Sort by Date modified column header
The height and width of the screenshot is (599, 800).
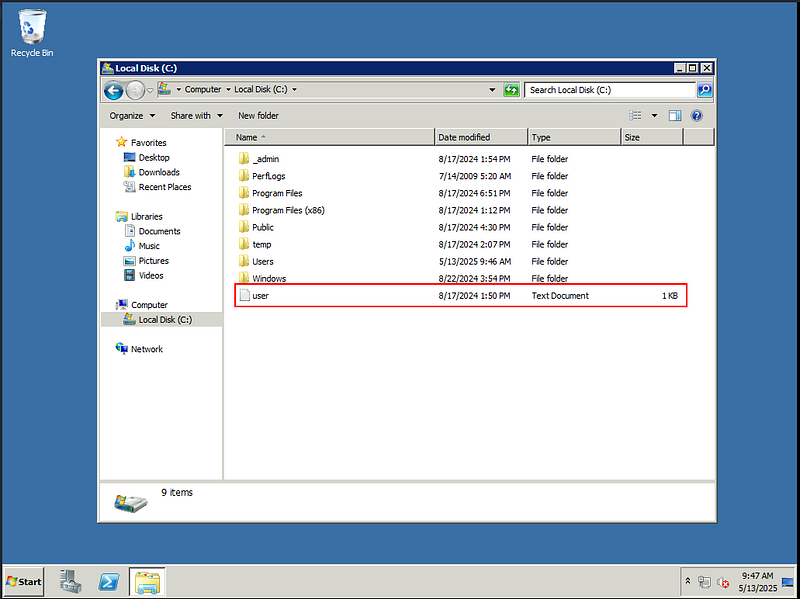[x=464, y=137]
